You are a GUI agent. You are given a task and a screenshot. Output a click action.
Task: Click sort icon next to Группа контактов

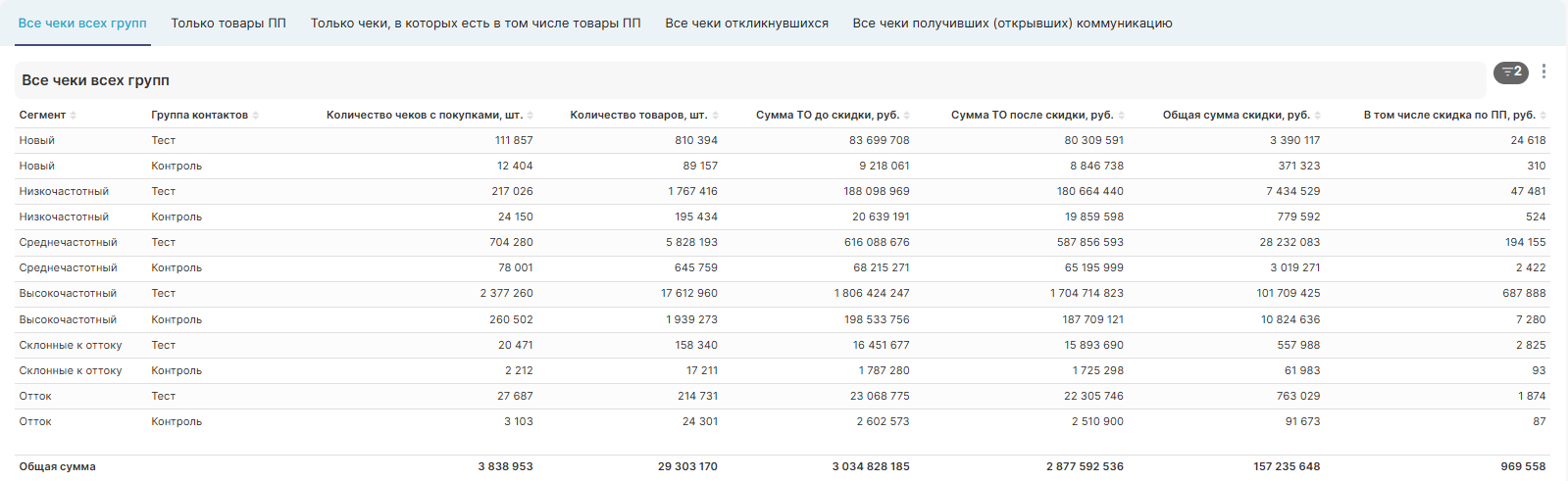(x=256, y=116)
